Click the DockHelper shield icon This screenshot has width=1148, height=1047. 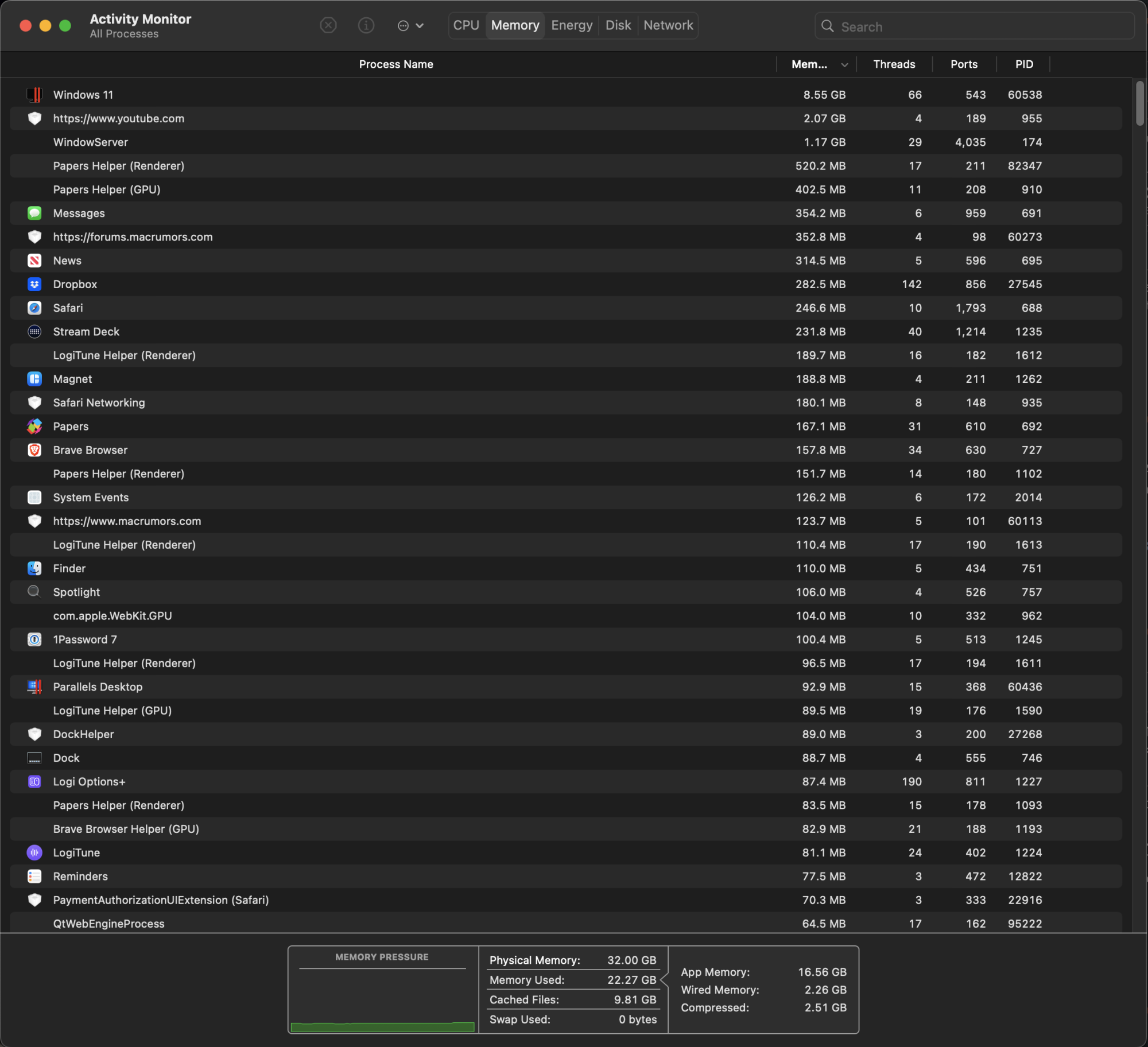click(x=34, y=734)
